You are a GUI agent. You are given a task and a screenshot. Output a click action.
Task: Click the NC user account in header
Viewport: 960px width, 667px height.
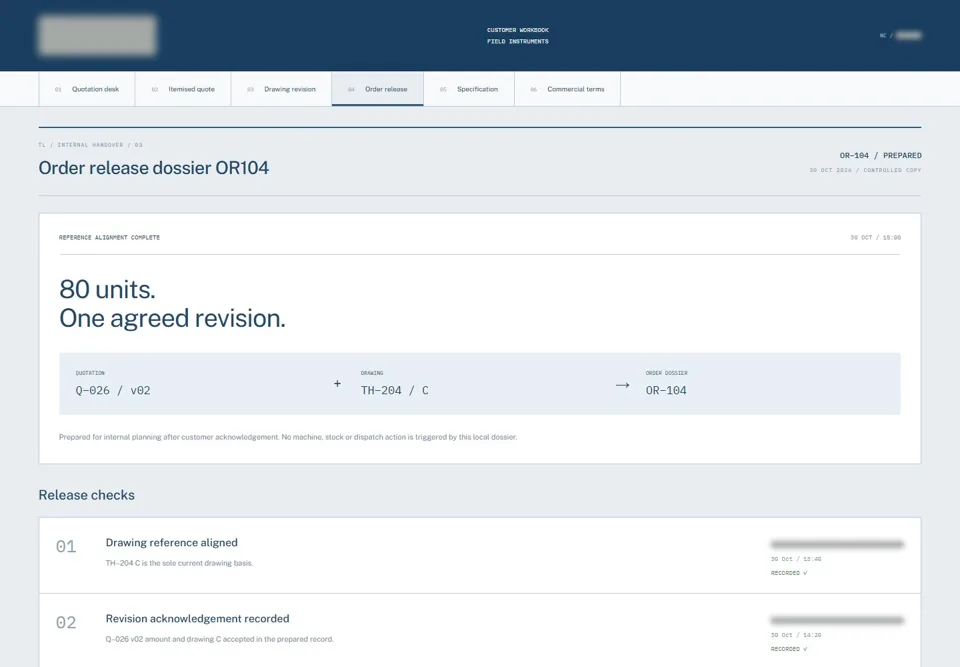coord(901,36)
